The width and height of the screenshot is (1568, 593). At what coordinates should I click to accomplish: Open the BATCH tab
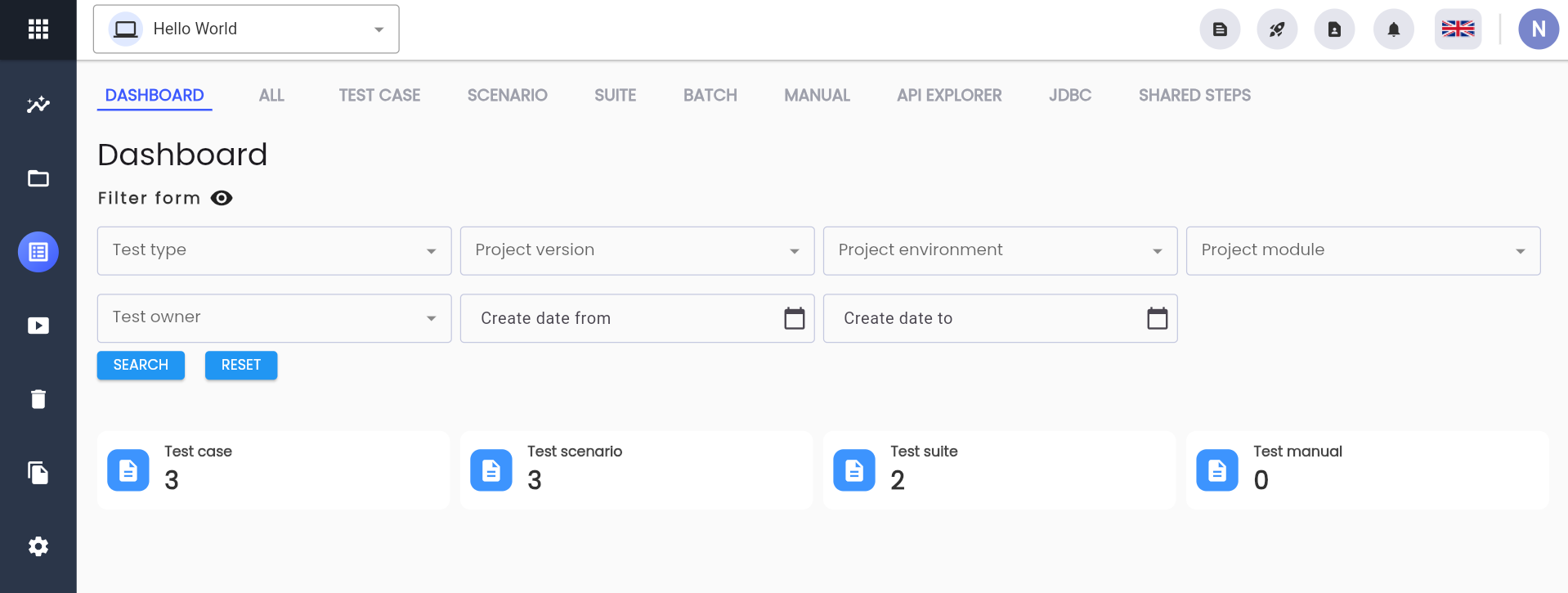pos(710,96)
